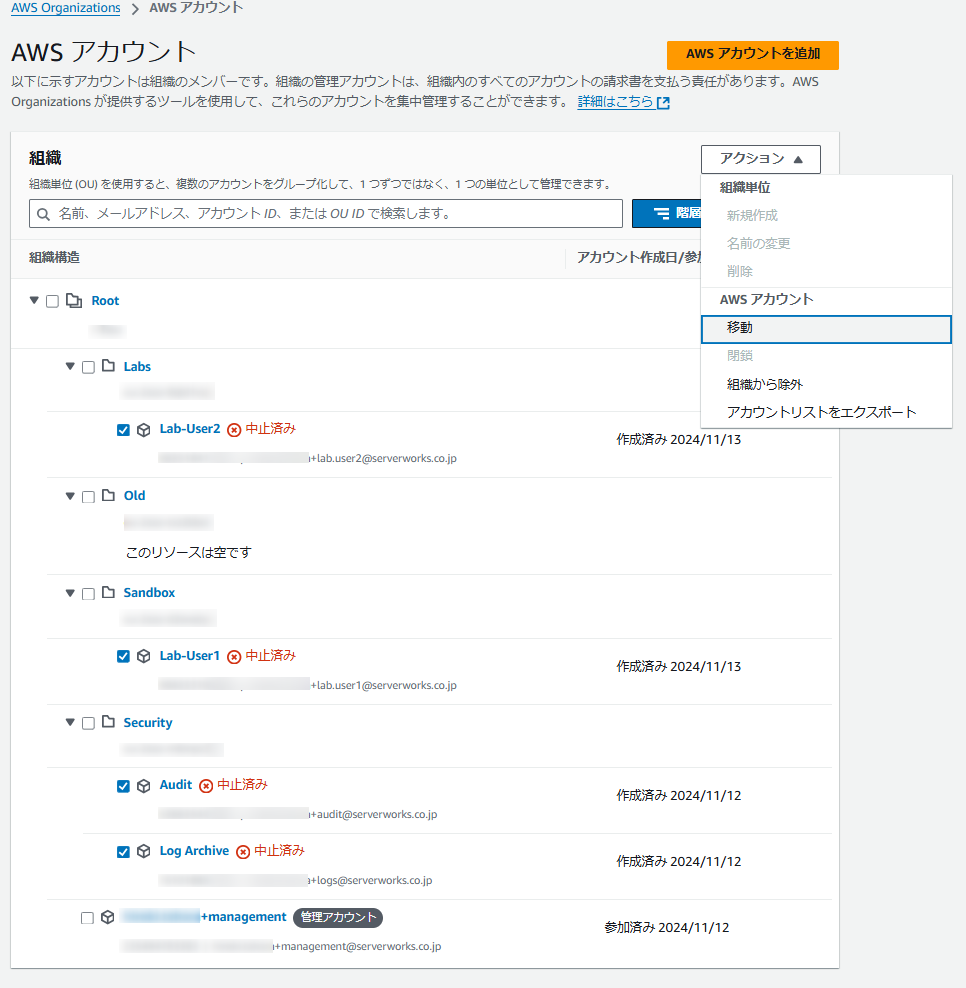
Task: Click the greyed 名前の変更 menu entry
Action: tap(826, 244)
